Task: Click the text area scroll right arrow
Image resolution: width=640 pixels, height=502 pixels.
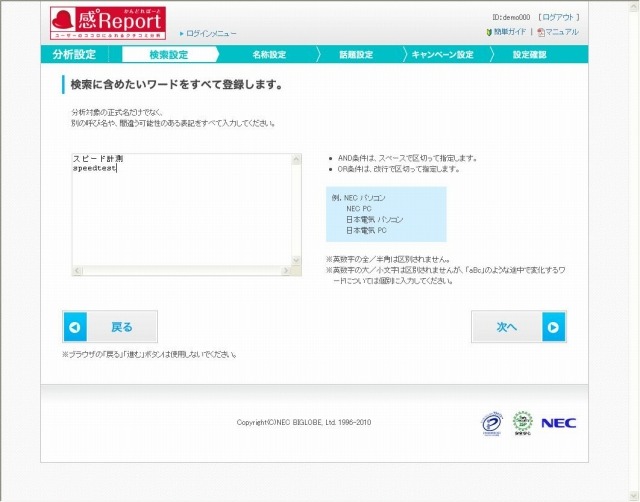Action: click(286, 271)
